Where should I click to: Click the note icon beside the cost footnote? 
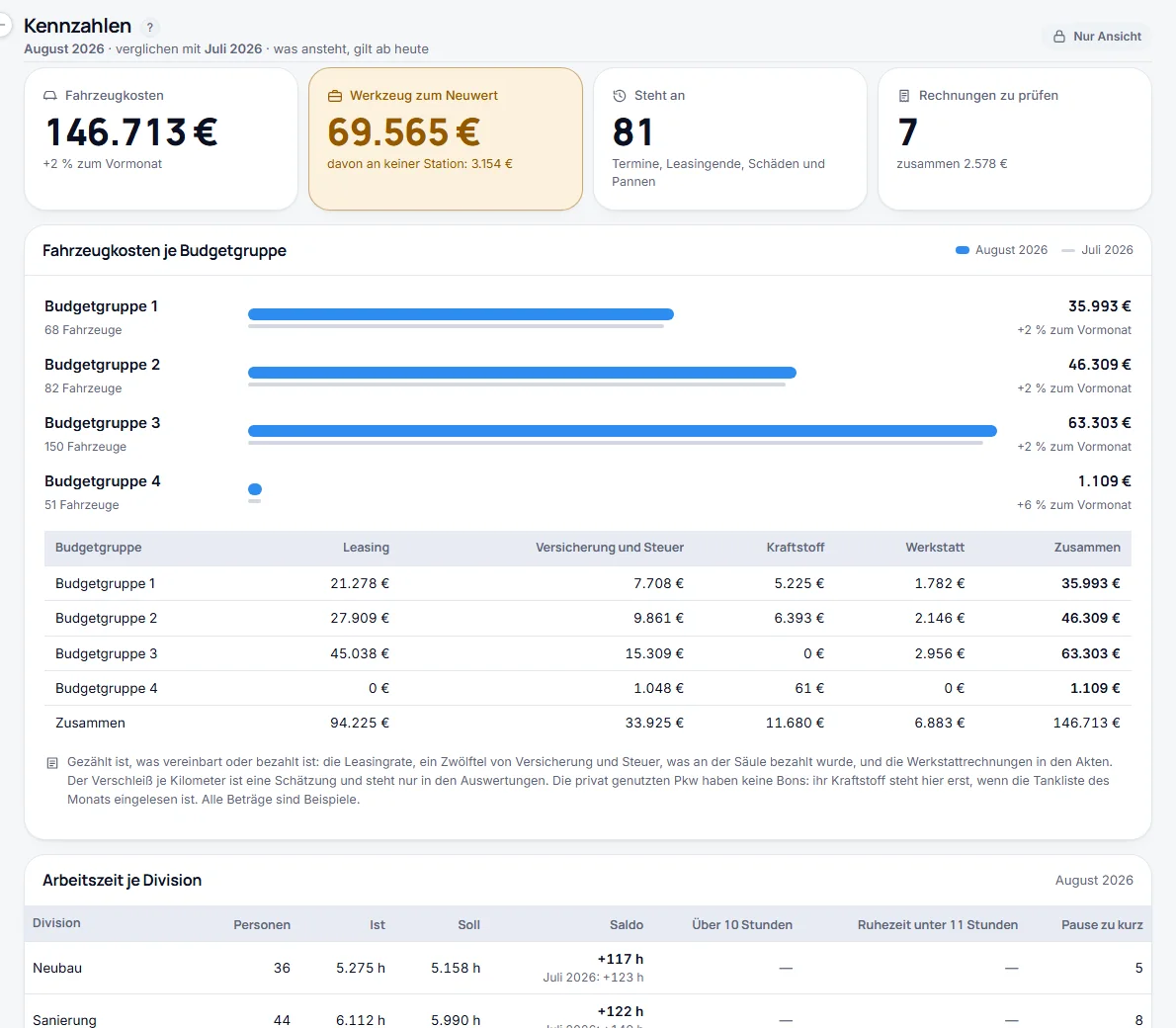tap(52, 762)
